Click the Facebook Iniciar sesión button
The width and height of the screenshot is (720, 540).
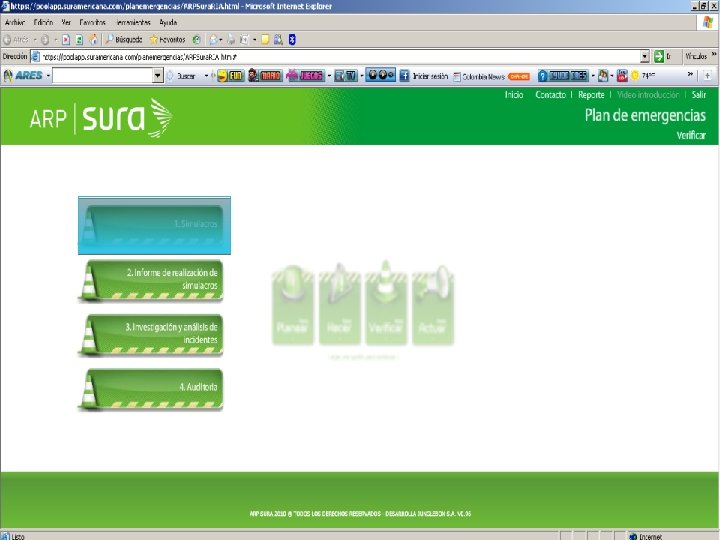(423, 76)
